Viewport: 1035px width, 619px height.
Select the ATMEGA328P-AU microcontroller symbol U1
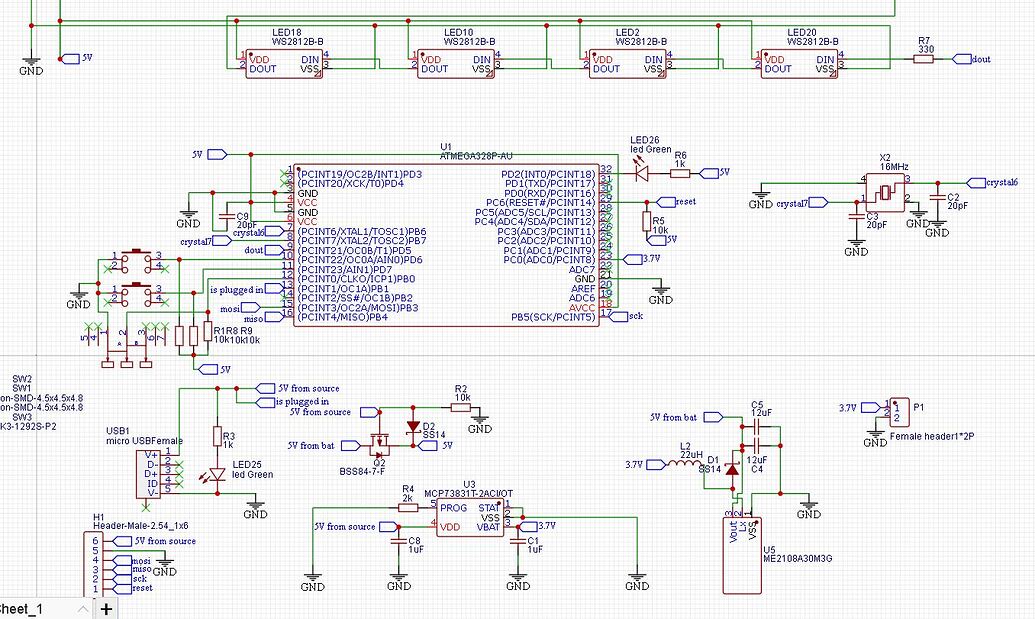[450, 245]
